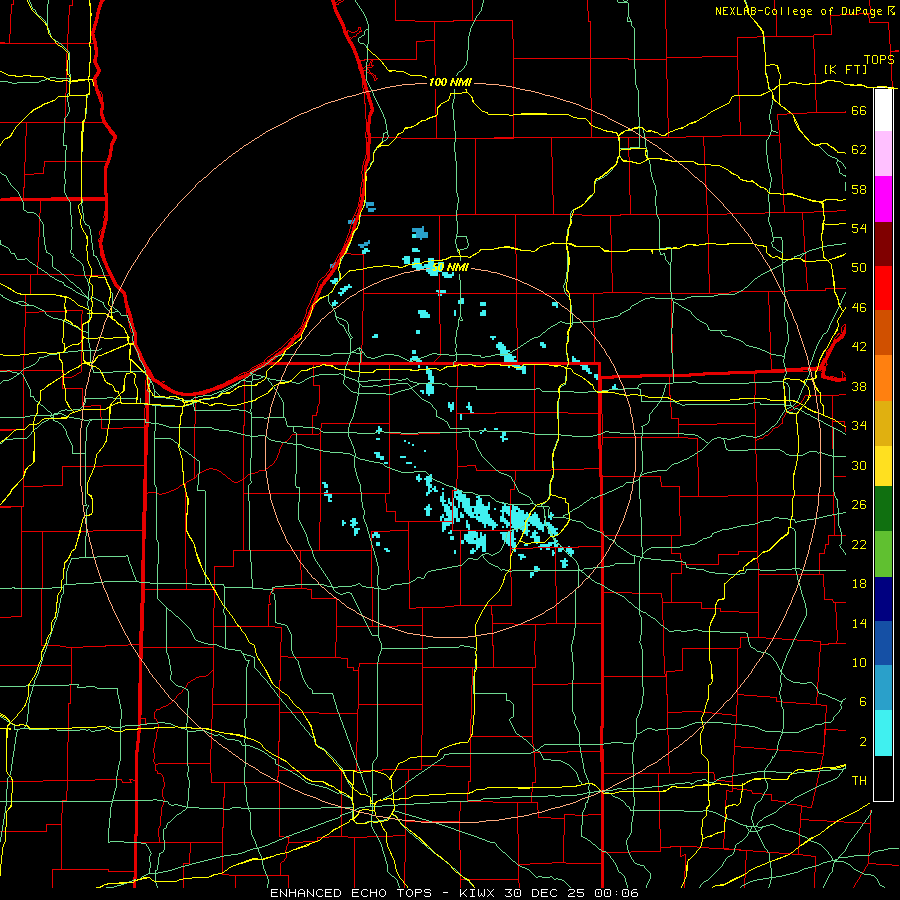900x900 pixels.
Task: Select the dark green legend swatch
Action: [x=883, y=509]
